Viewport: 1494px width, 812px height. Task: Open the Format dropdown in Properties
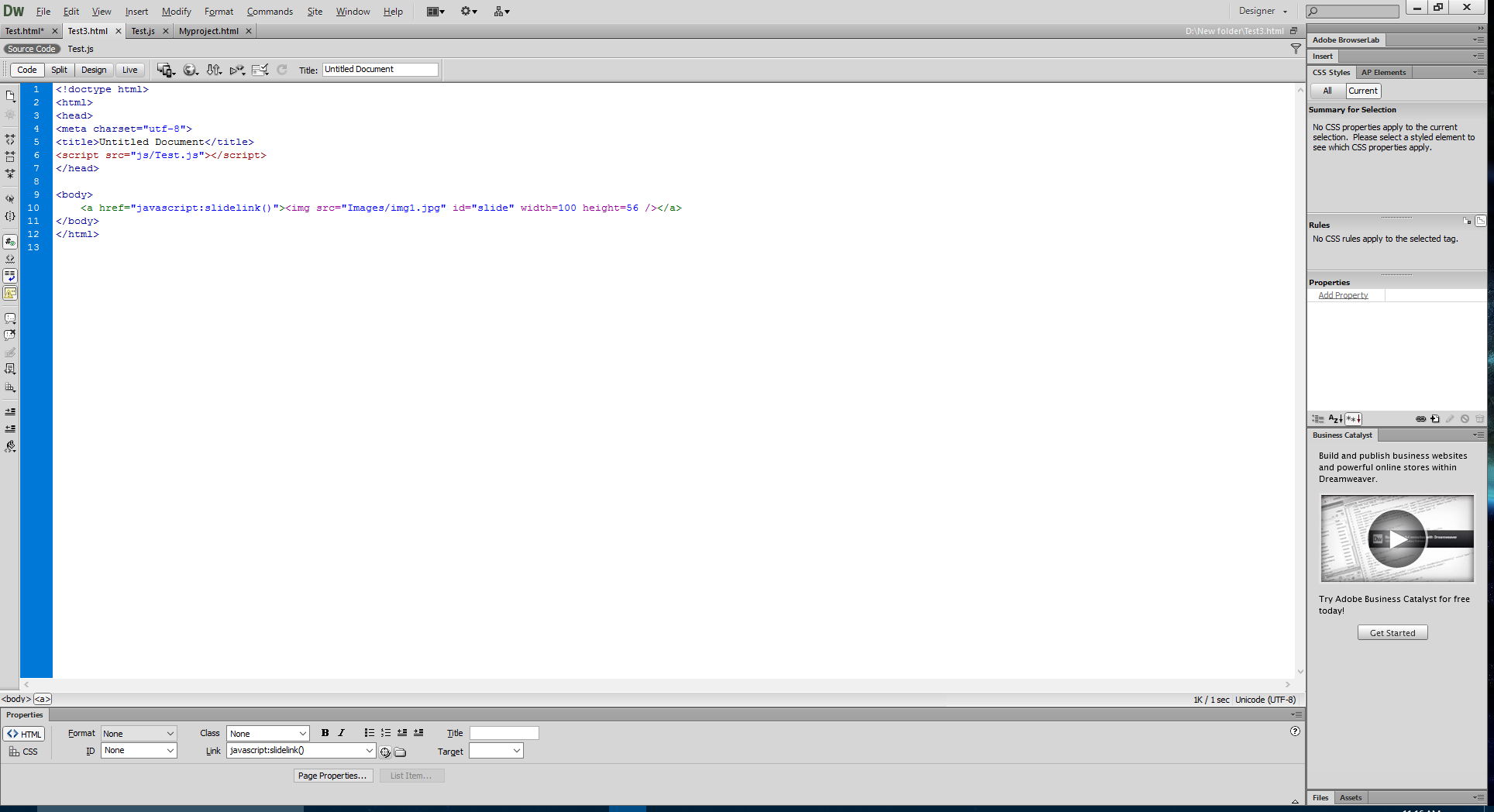click(x=138, y=733)
